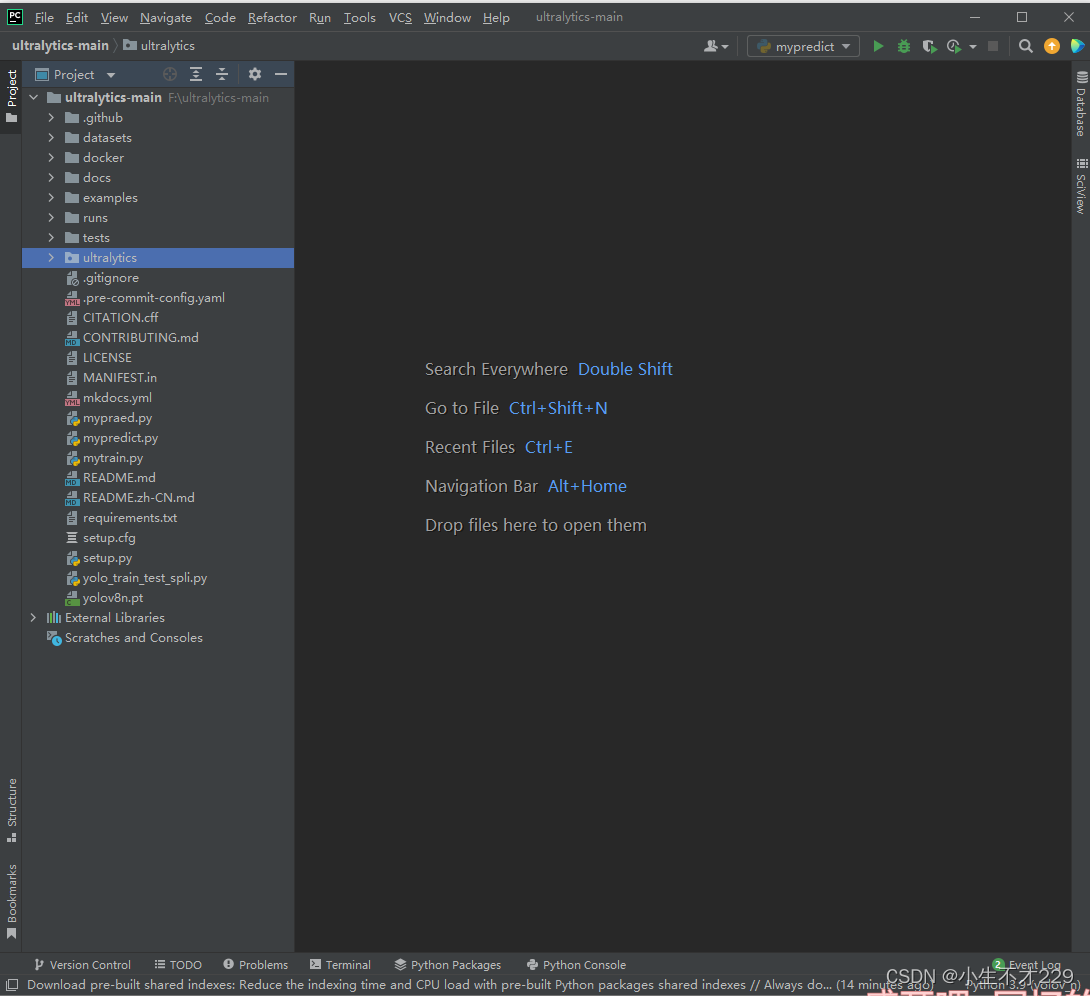1090x996 pixels.
Task: Expand all tree nodes icon
Action: (196, 74)
